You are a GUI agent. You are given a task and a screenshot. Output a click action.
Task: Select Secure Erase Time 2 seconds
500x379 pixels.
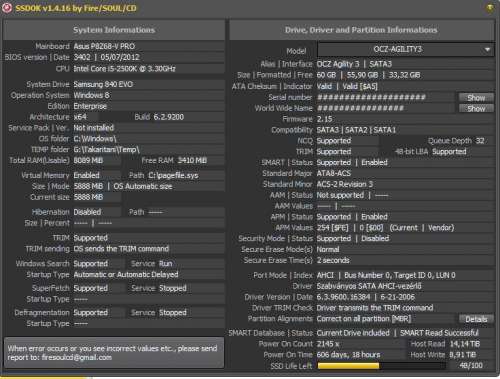pos(333,260)
